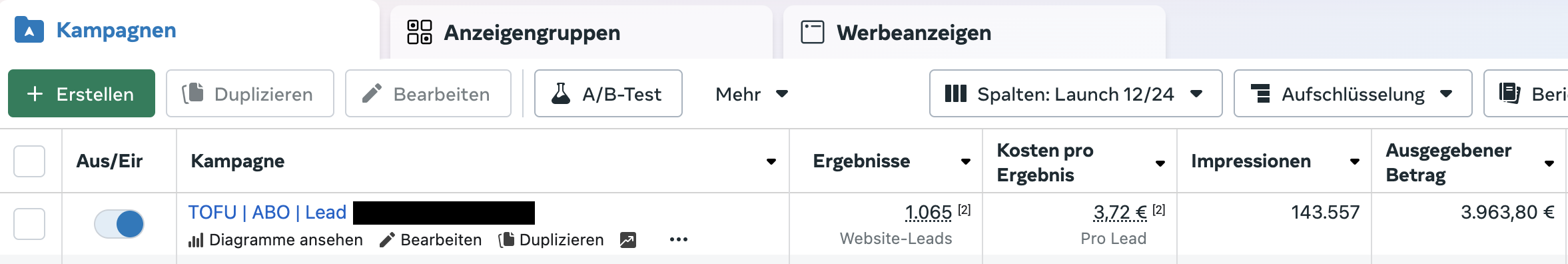The image size is (1568, 264).
Task: Open the Mehr dropdown menu
Action: coord(752,94)
